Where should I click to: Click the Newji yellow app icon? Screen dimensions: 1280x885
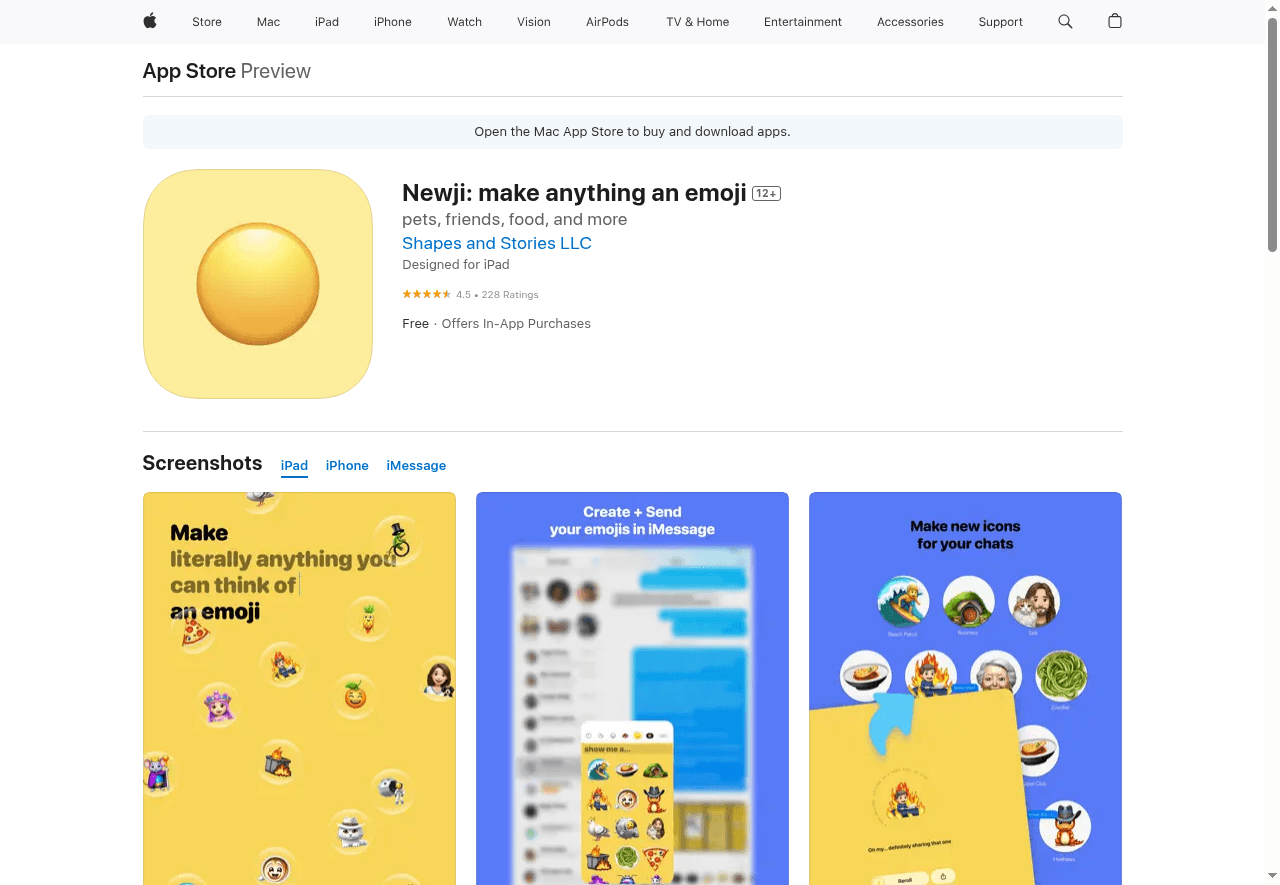(x=258, y=284)
